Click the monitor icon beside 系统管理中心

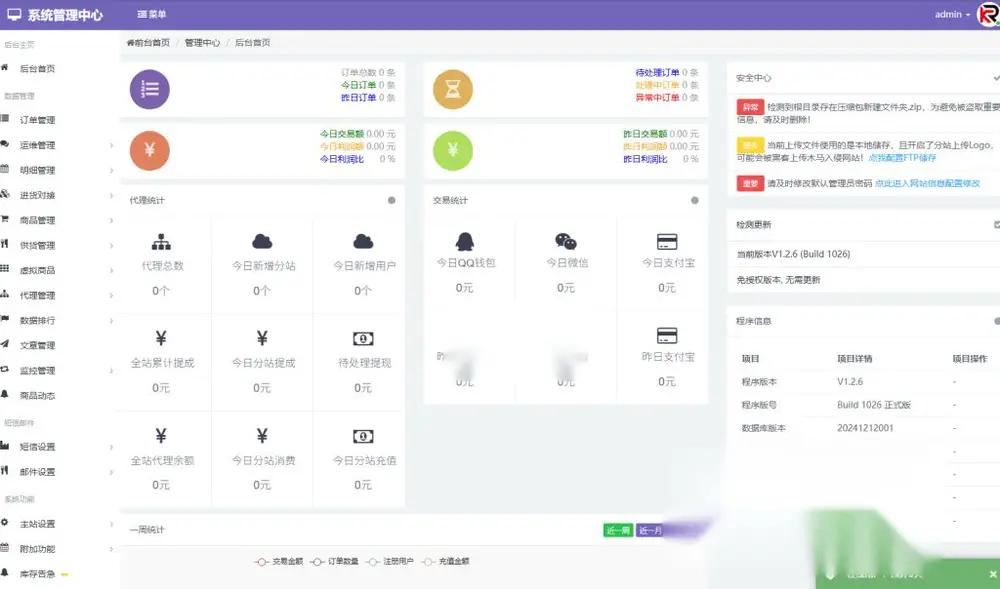click(x=14, y=14)
